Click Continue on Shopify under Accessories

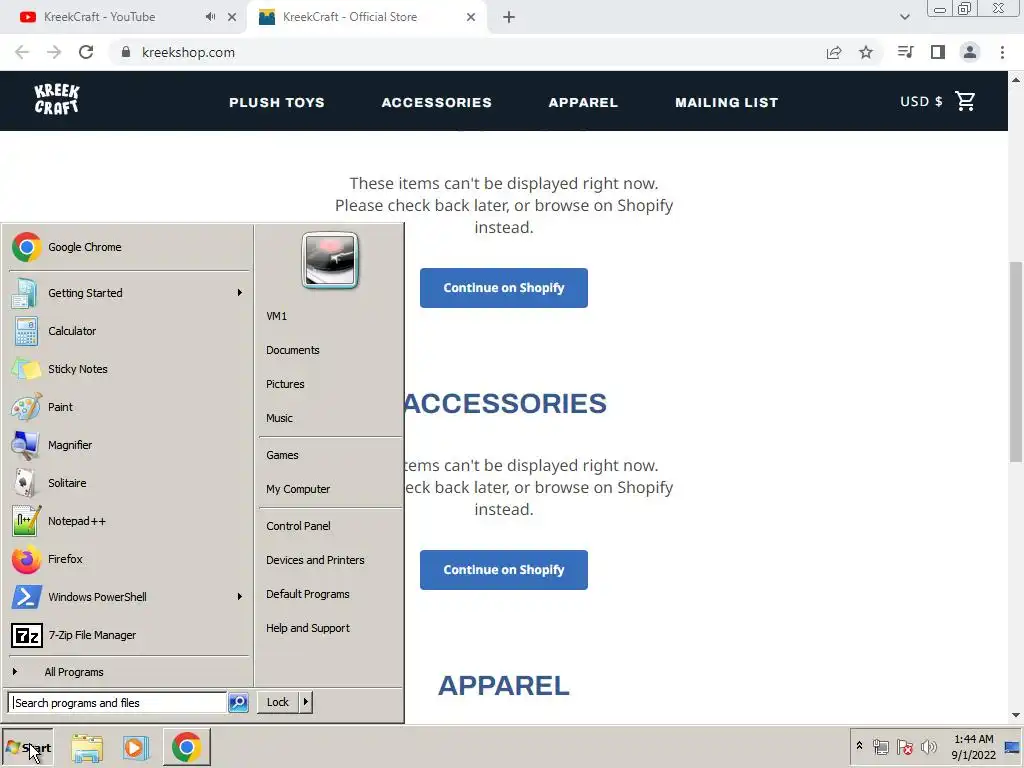click(x=504, y=570)
